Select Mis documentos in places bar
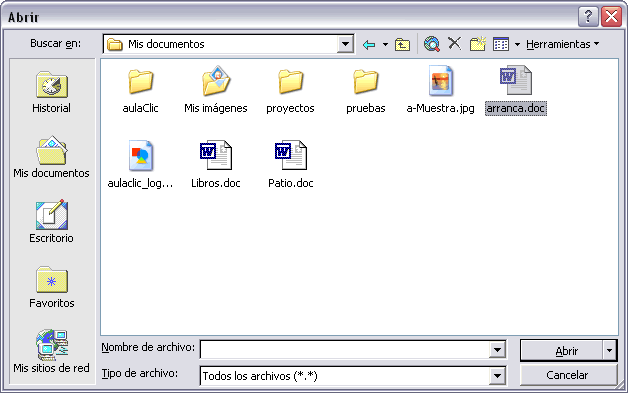 coord(51,157)
